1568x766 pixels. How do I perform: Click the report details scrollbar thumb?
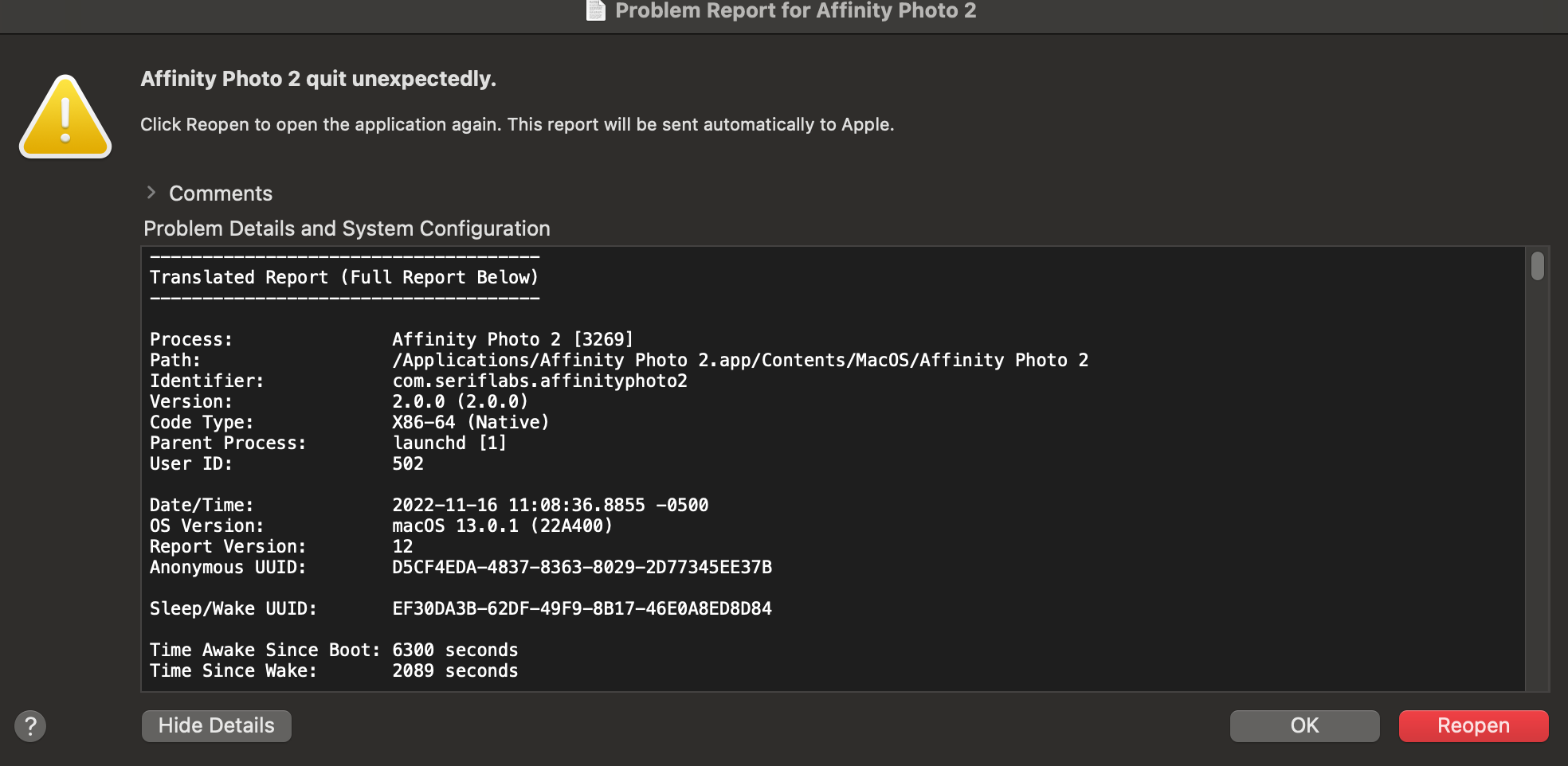(x=1538, y=266)
